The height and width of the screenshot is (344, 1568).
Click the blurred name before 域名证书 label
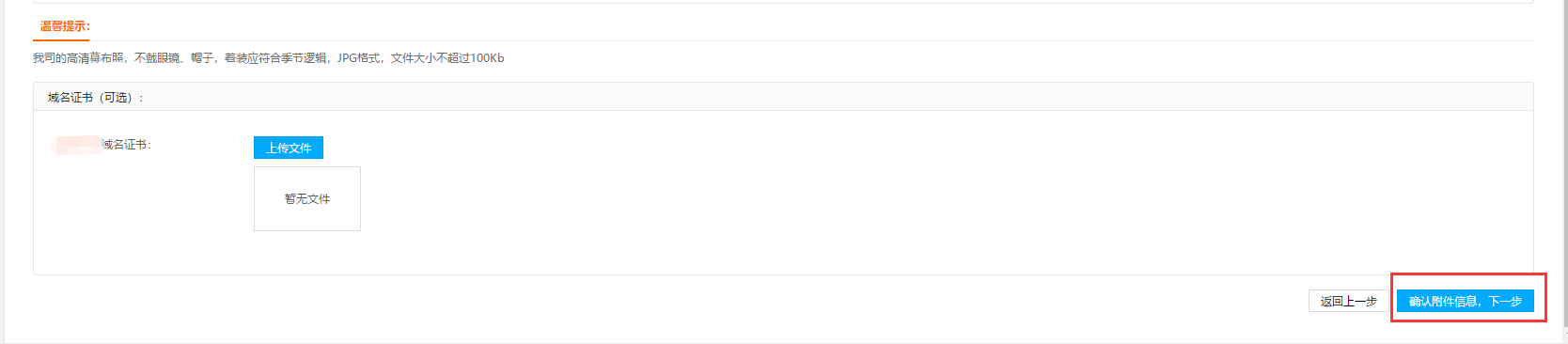(77, 145)
